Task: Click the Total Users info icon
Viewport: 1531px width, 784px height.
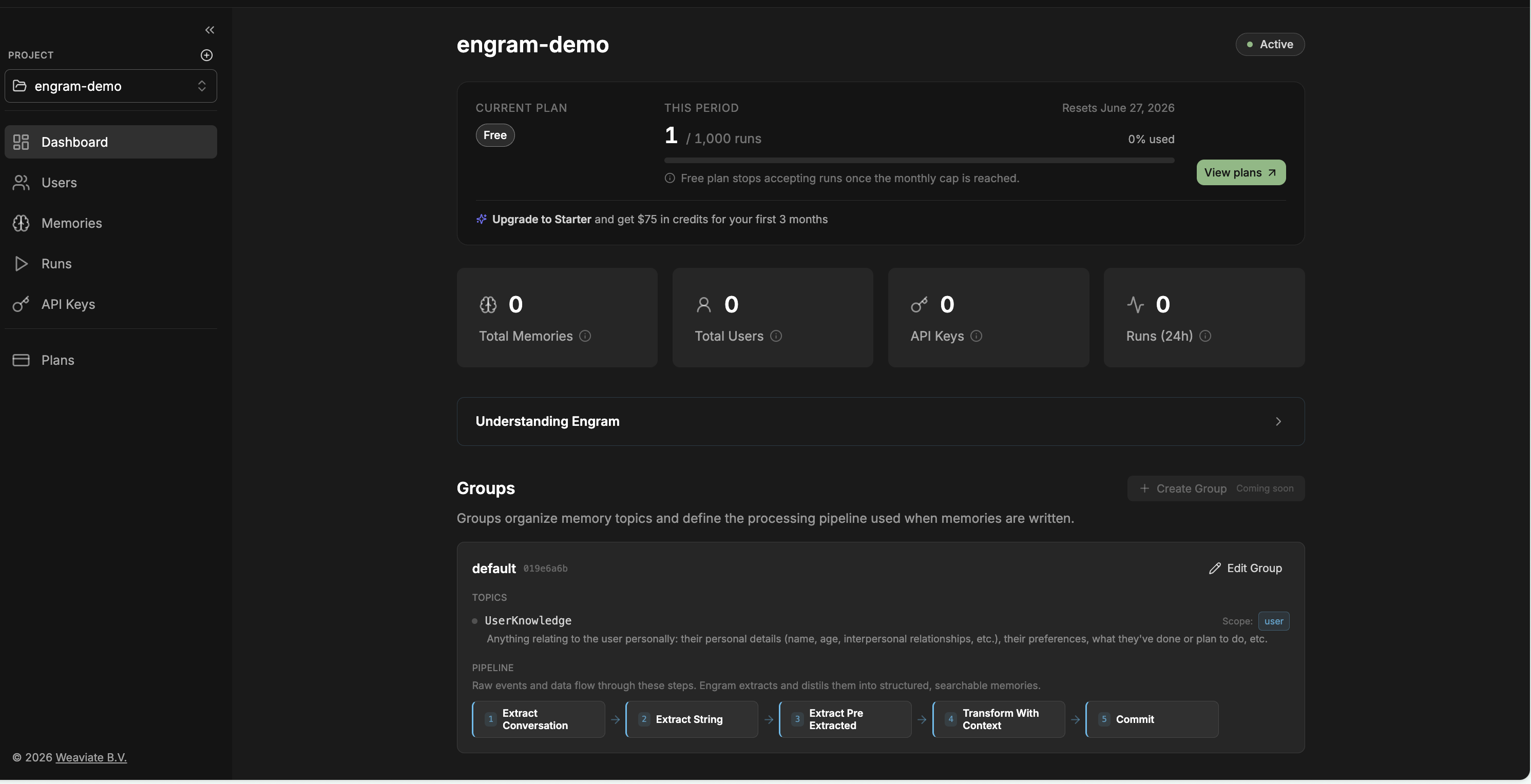Action: 776,336
